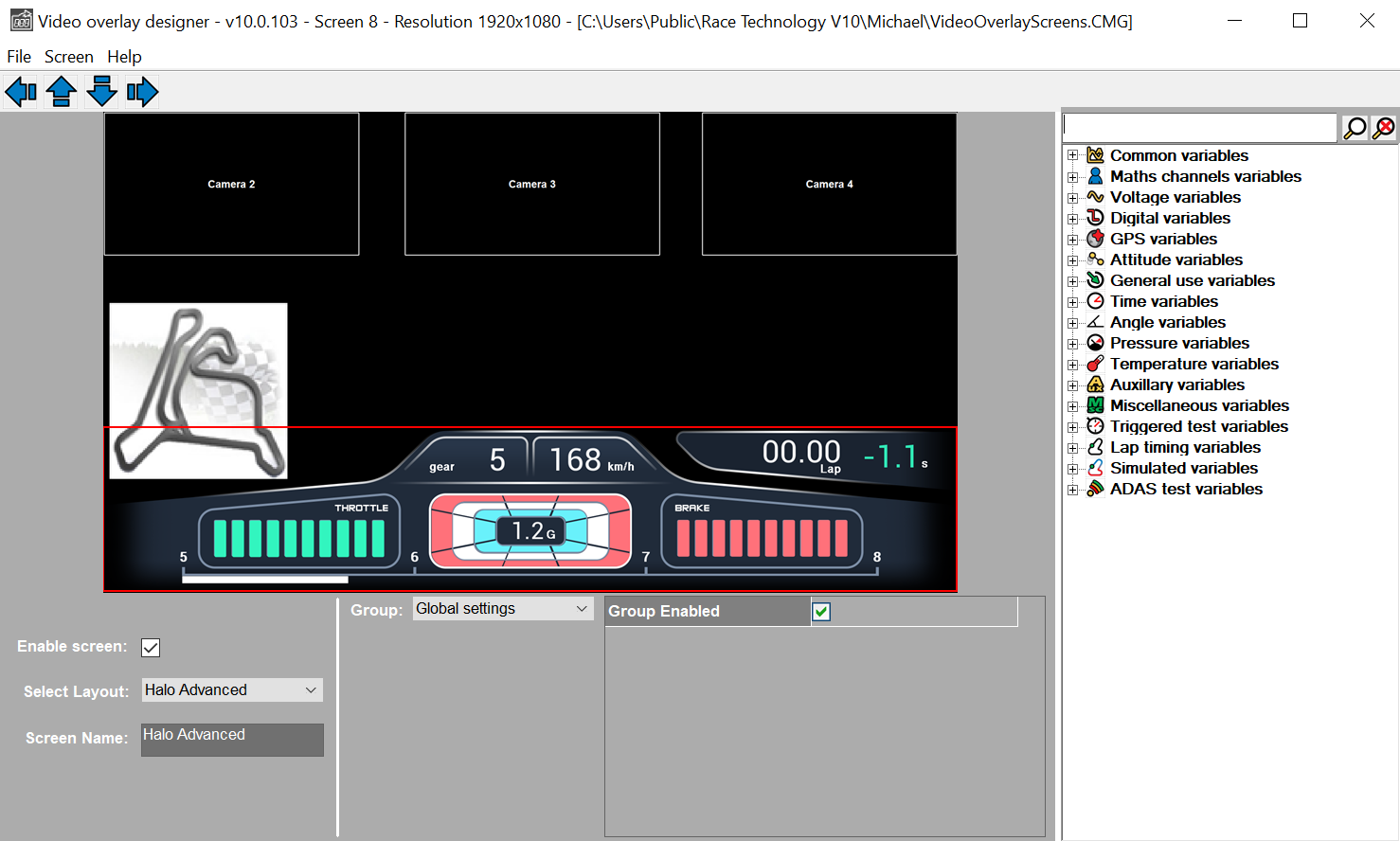Select the Temperature variables thermometer icon

1095,364
